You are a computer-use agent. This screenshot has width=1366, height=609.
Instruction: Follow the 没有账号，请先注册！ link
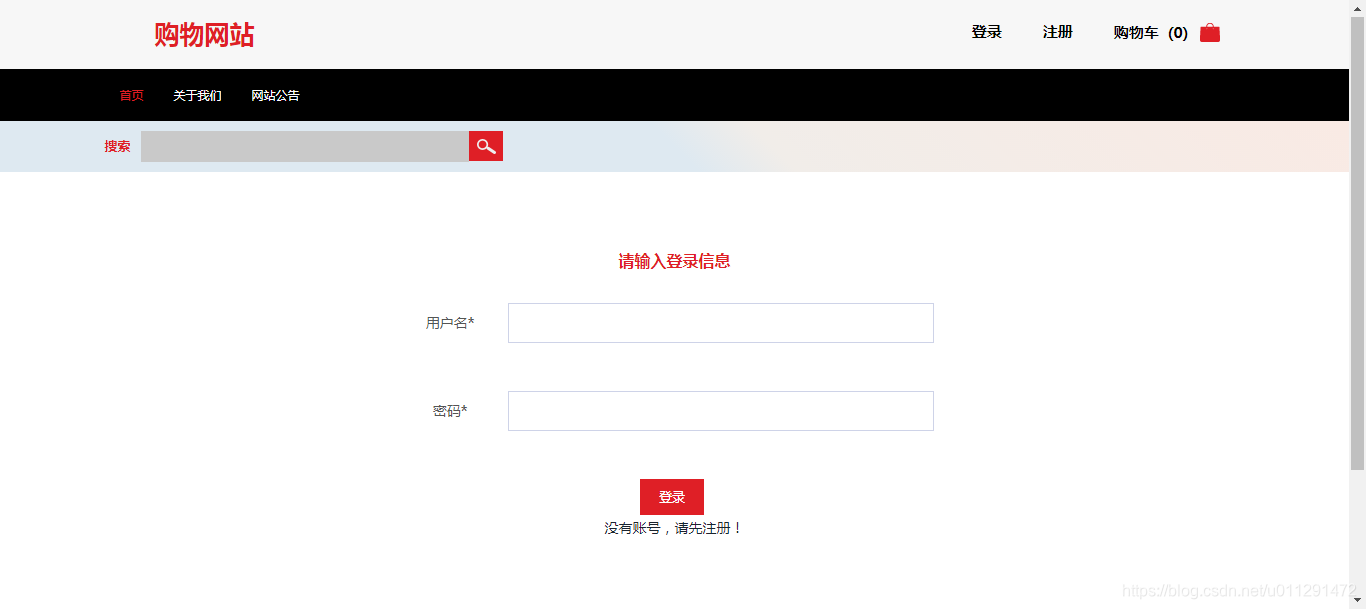(674, 528)
